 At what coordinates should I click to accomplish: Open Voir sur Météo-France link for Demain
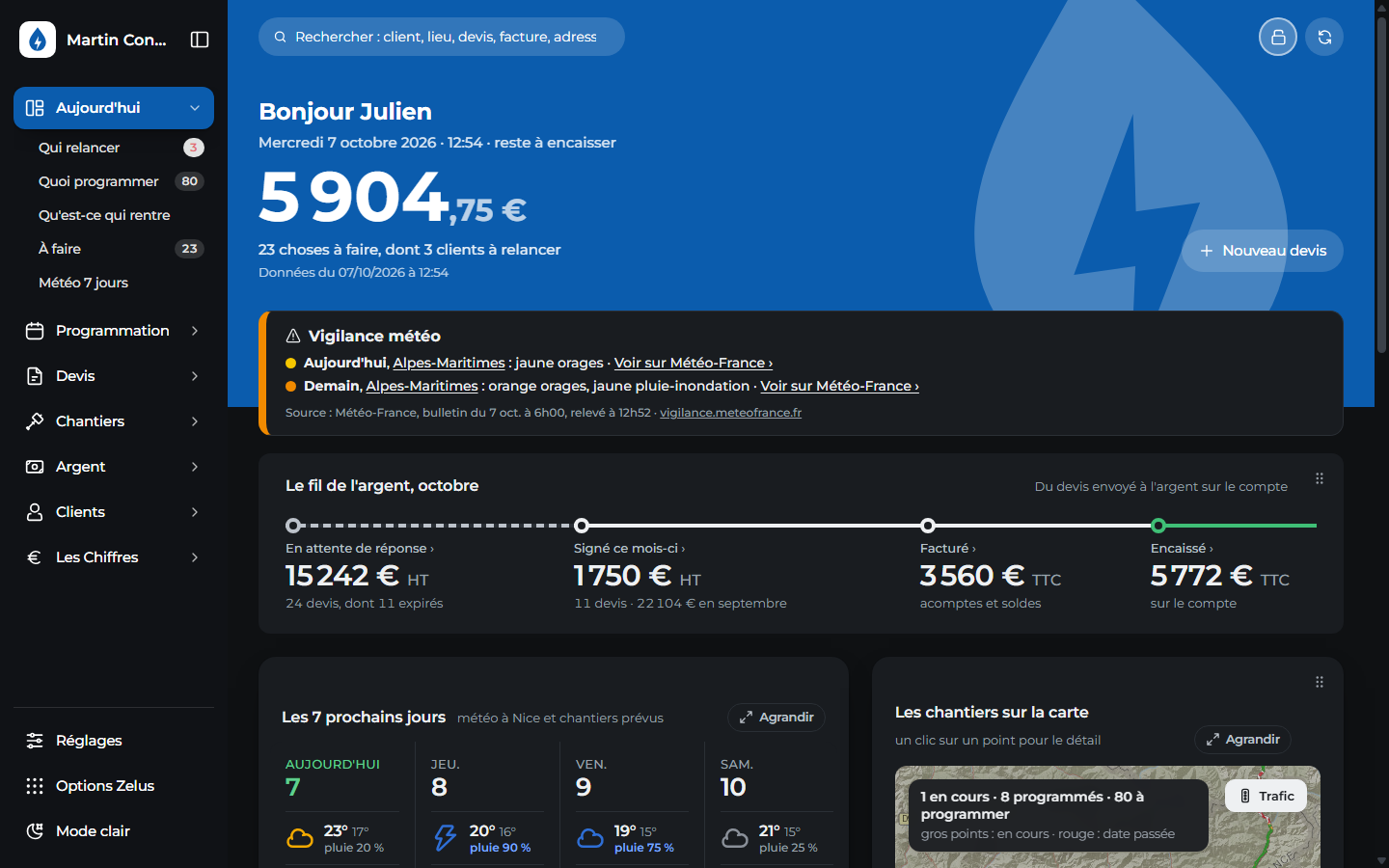click(839, 386)
